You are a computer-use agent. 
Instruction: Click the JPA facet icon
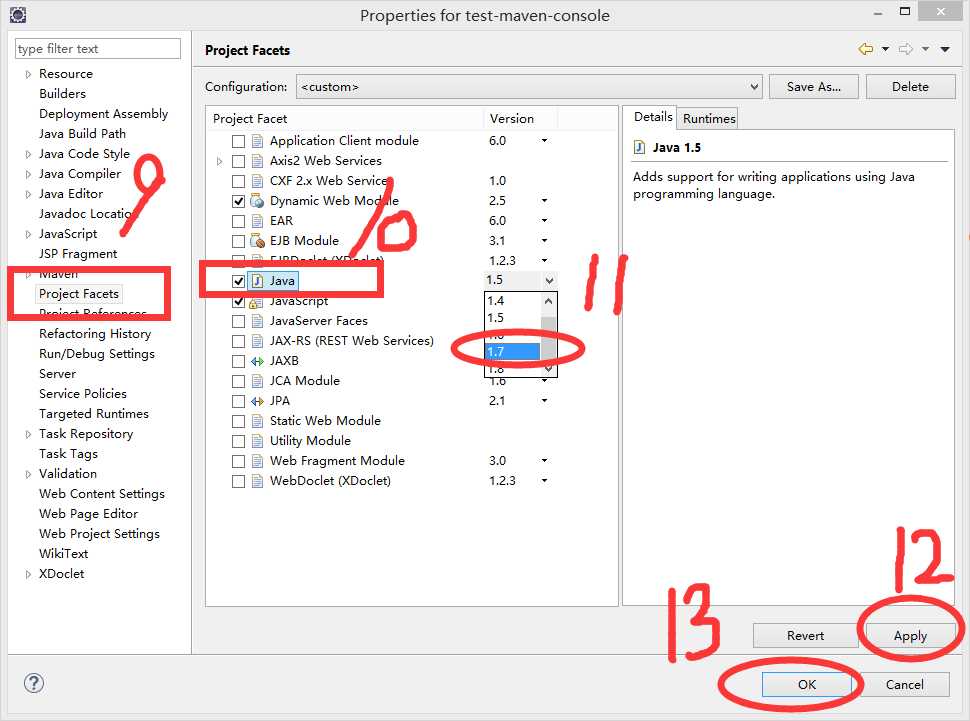coord(257,401)
